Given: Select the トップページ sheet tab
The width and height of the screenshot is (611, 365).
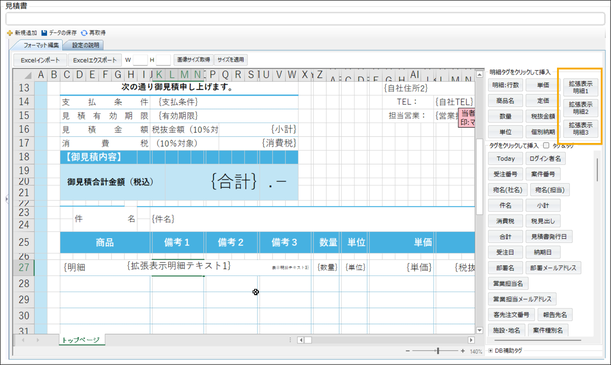Looking at the screenshot, I should click(81, 340).
